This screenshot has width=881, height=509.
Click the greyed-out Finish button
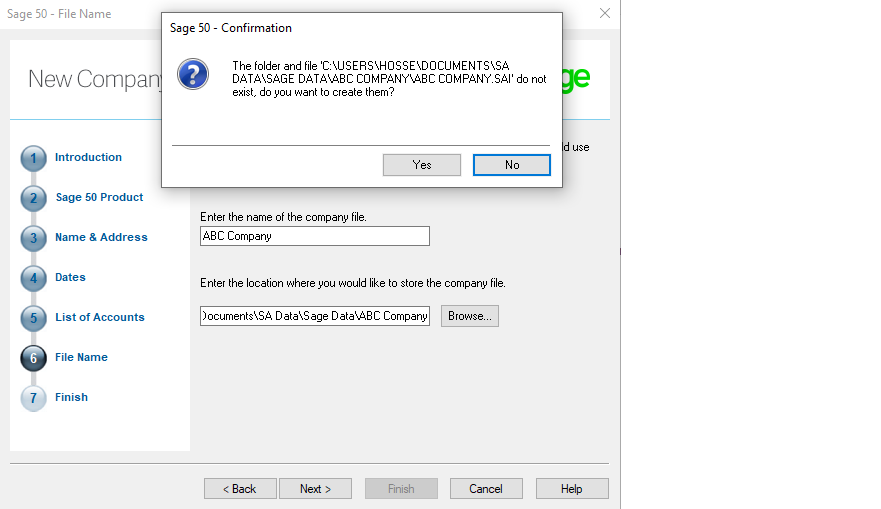point(401,489)
